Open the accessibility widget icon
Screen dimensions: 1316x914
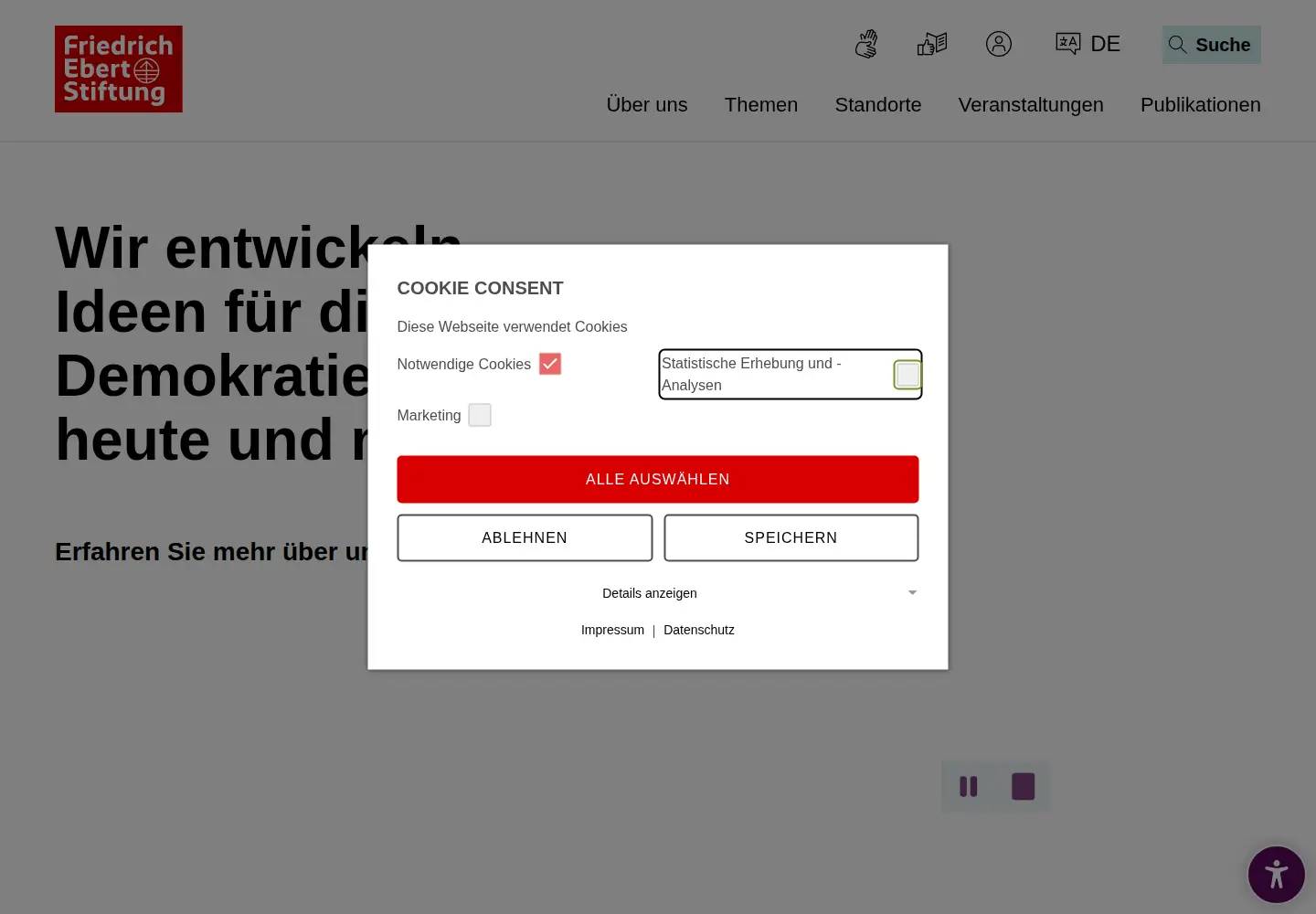tap(1277, 875)
